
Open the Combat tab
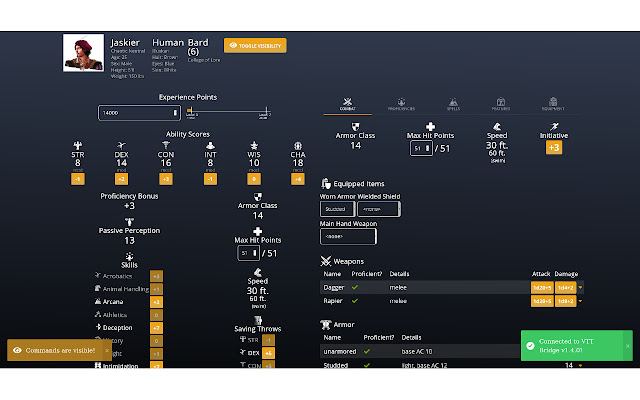(x=347, y=104)
